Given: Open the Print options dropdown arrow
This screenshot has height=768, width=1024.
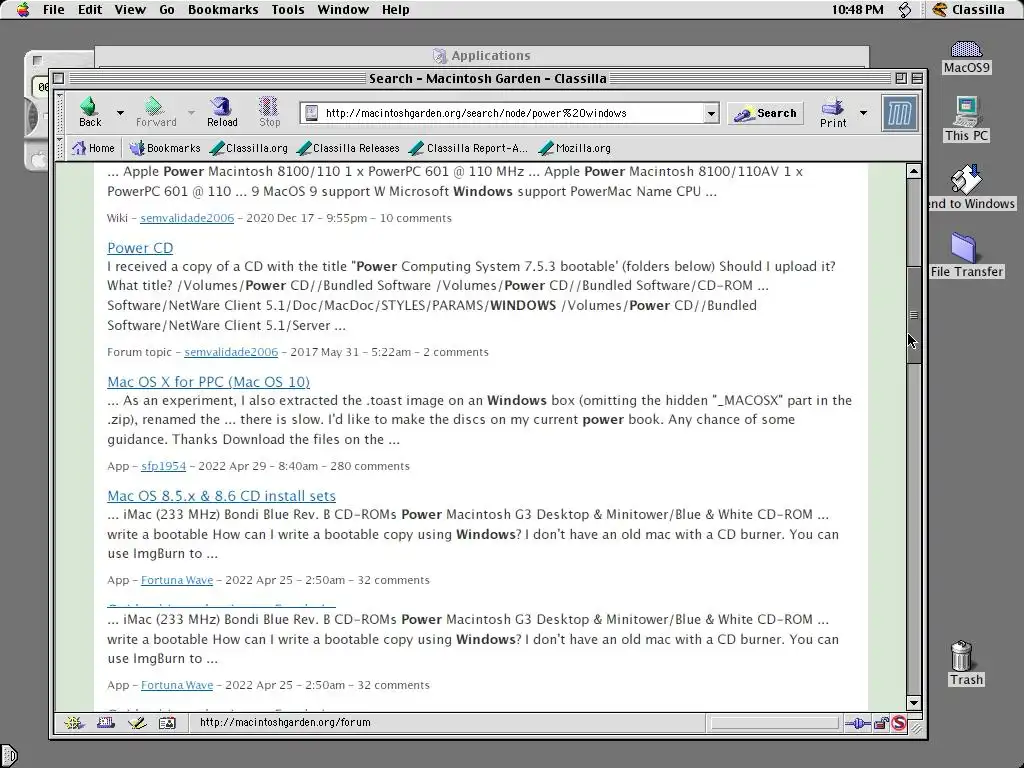Looking at the screenshot, I should (x=863, y=112).
